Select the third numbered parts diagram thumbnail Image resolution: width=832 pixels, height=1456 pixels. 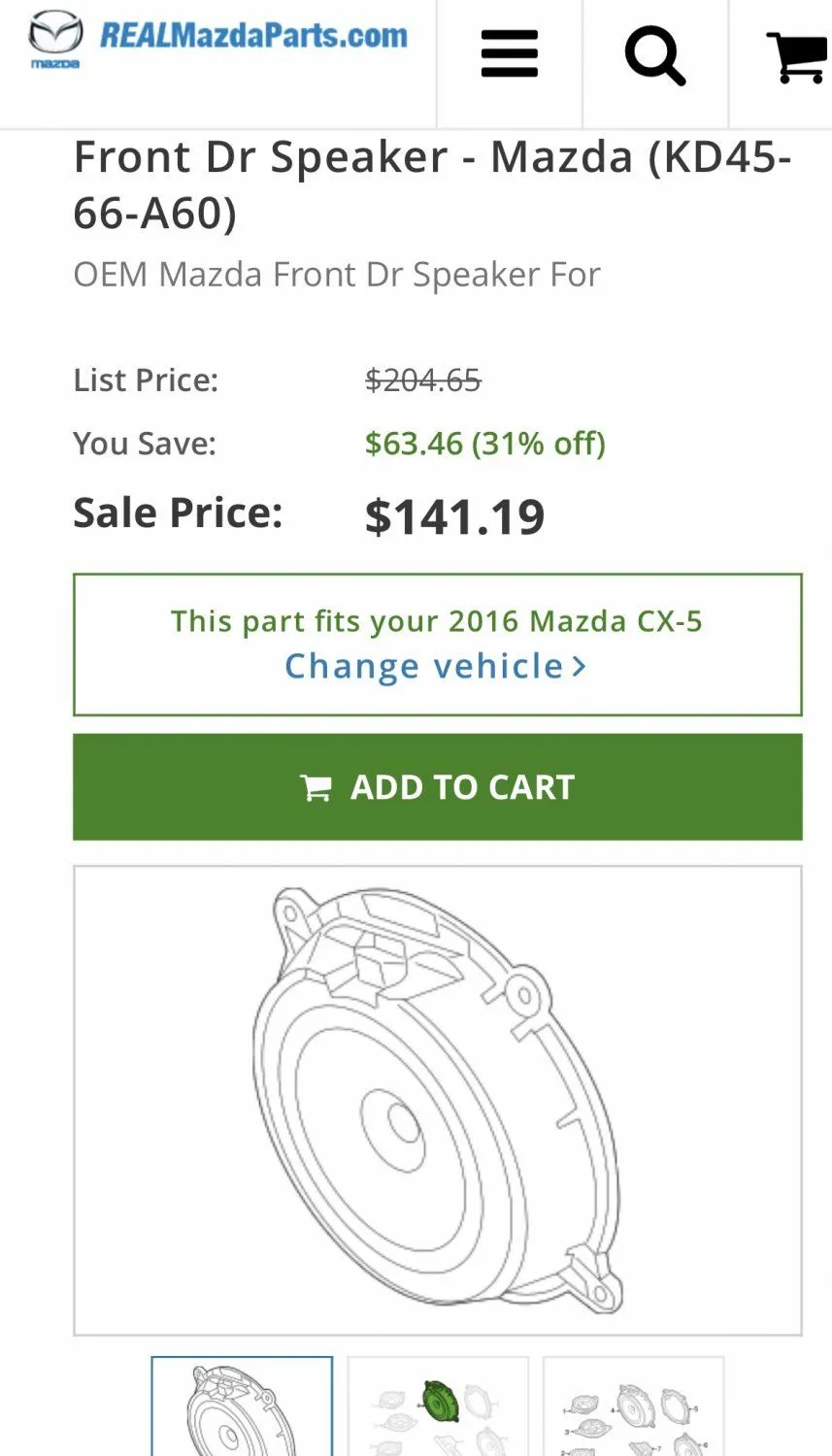click(x=633, y=1407)
